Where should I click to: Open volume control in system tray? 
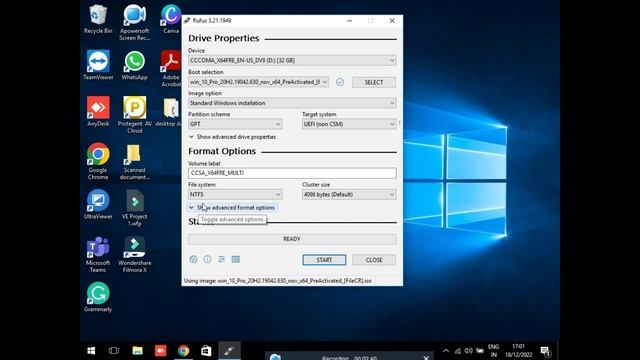pyautogui.click(x=469, y=351)
